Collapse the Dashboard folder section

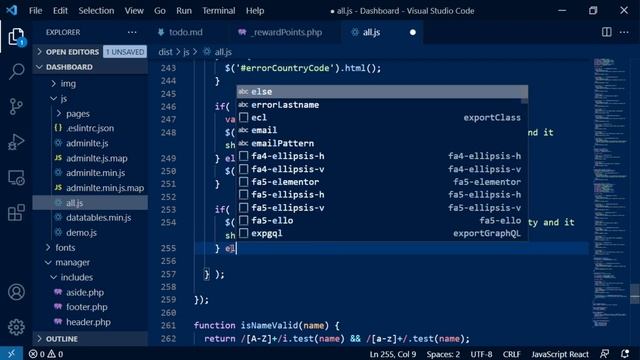(x=90, y=67)
